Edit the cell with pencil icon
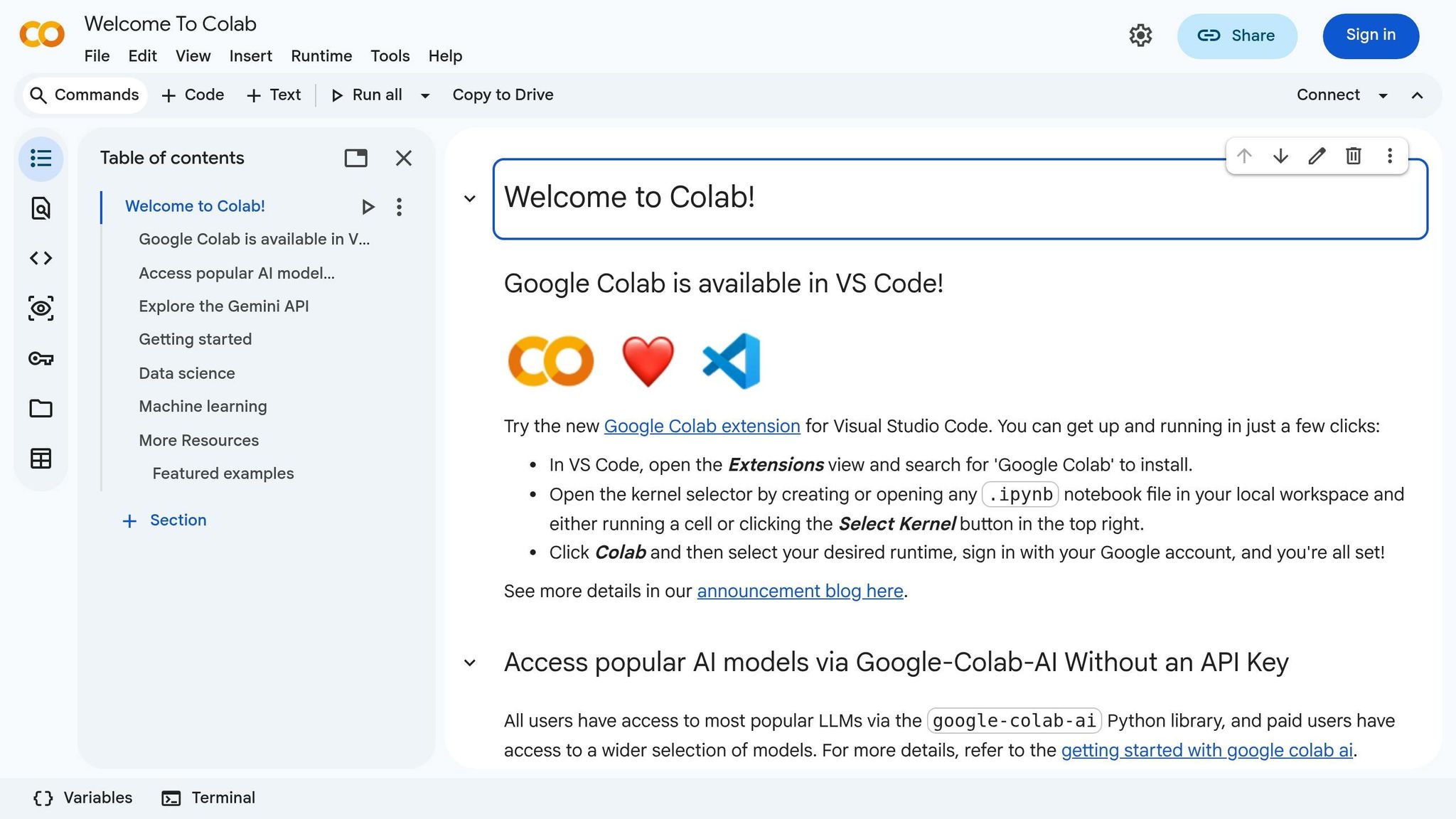This screenshot has width=1456, height=819. (x=1317, y=156)
